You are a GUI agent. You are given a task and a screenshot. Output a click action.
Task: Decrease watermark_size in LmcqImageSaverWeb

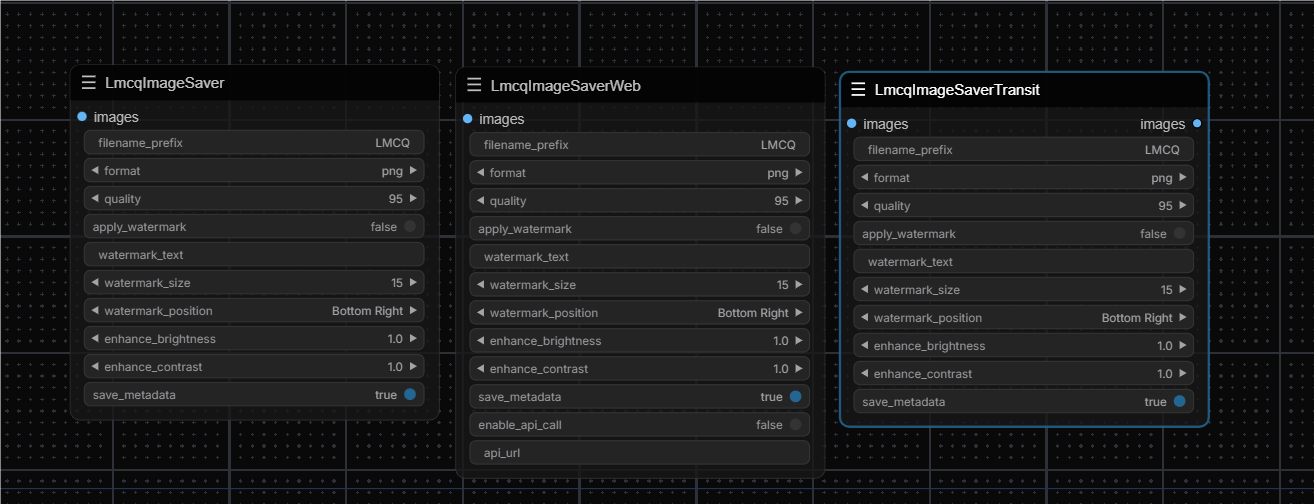(x=480, y=285)
